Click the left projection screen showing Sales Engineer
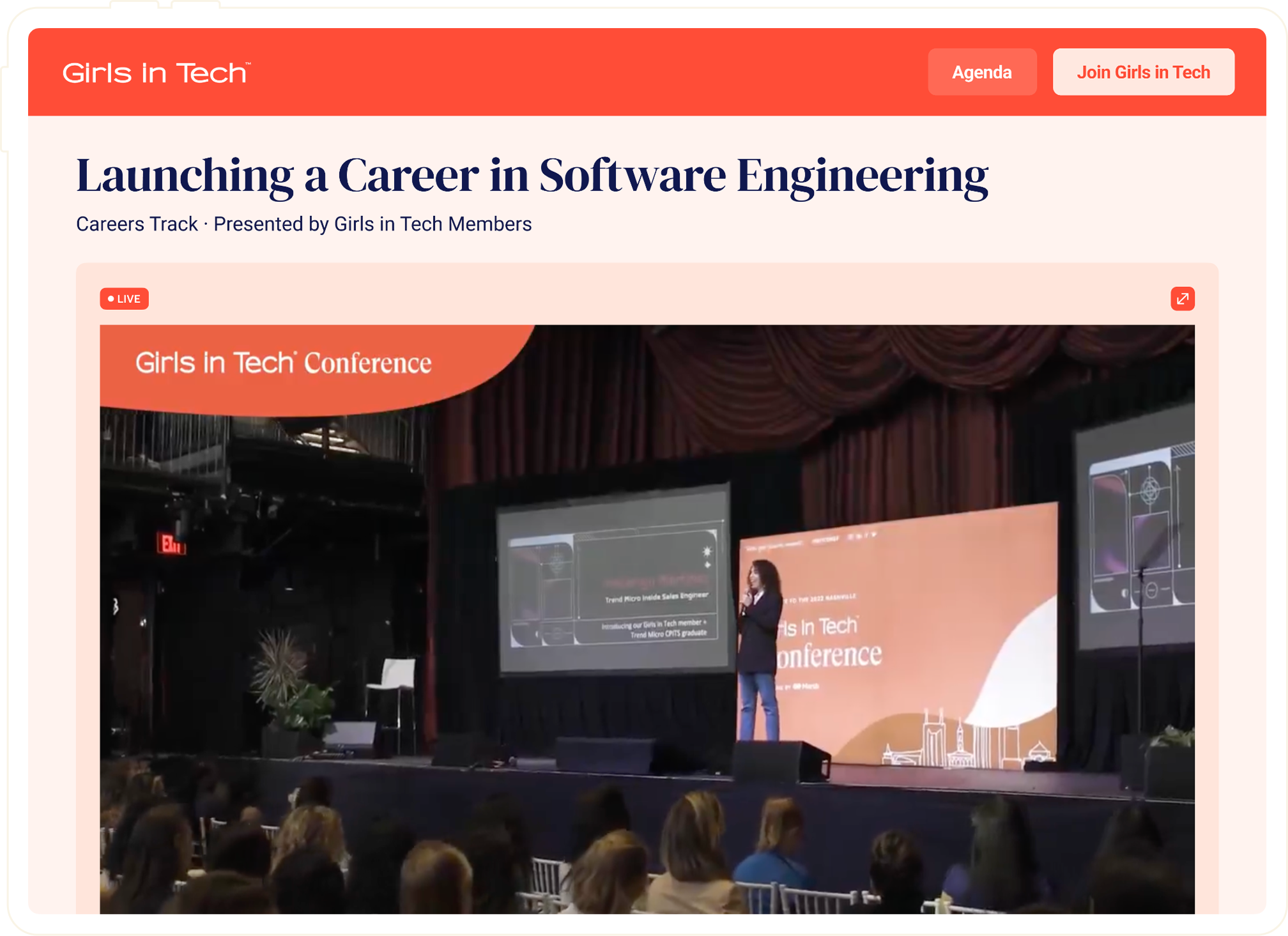1288x936 pixels. pyautogui.click(x=613, y=581)
